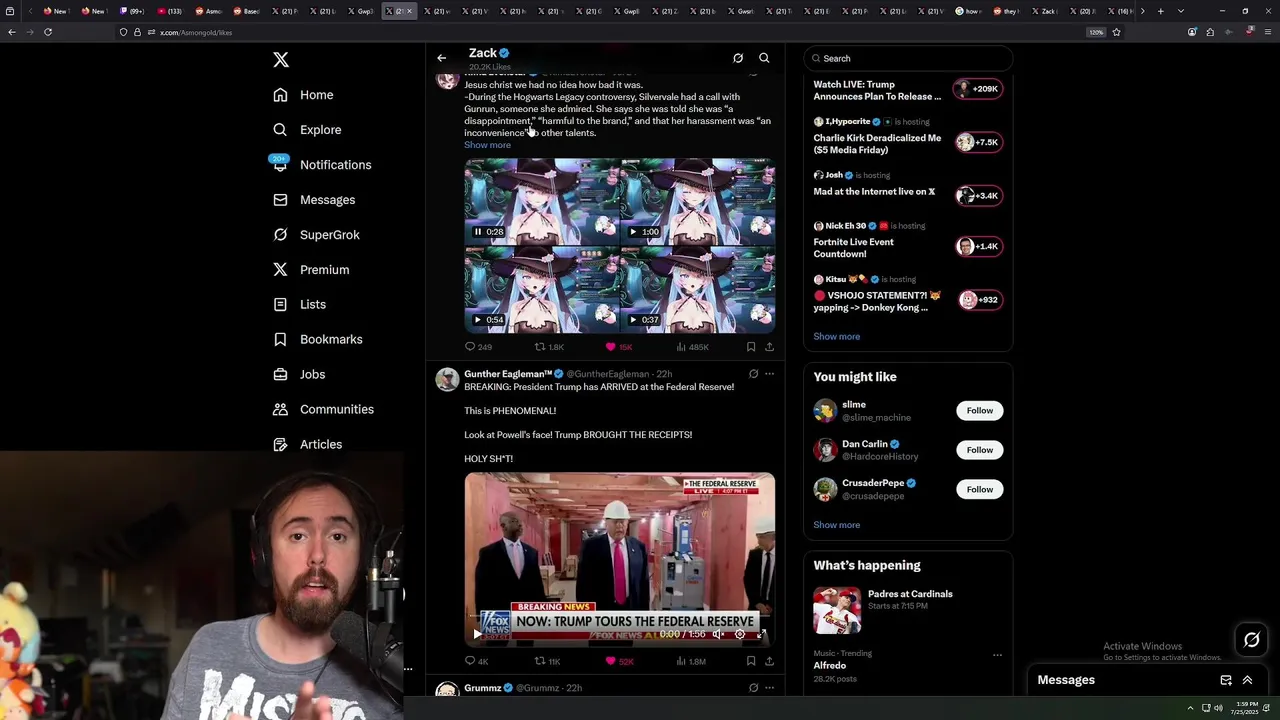Open Bookmarks in the sidebar

[317, 340]
